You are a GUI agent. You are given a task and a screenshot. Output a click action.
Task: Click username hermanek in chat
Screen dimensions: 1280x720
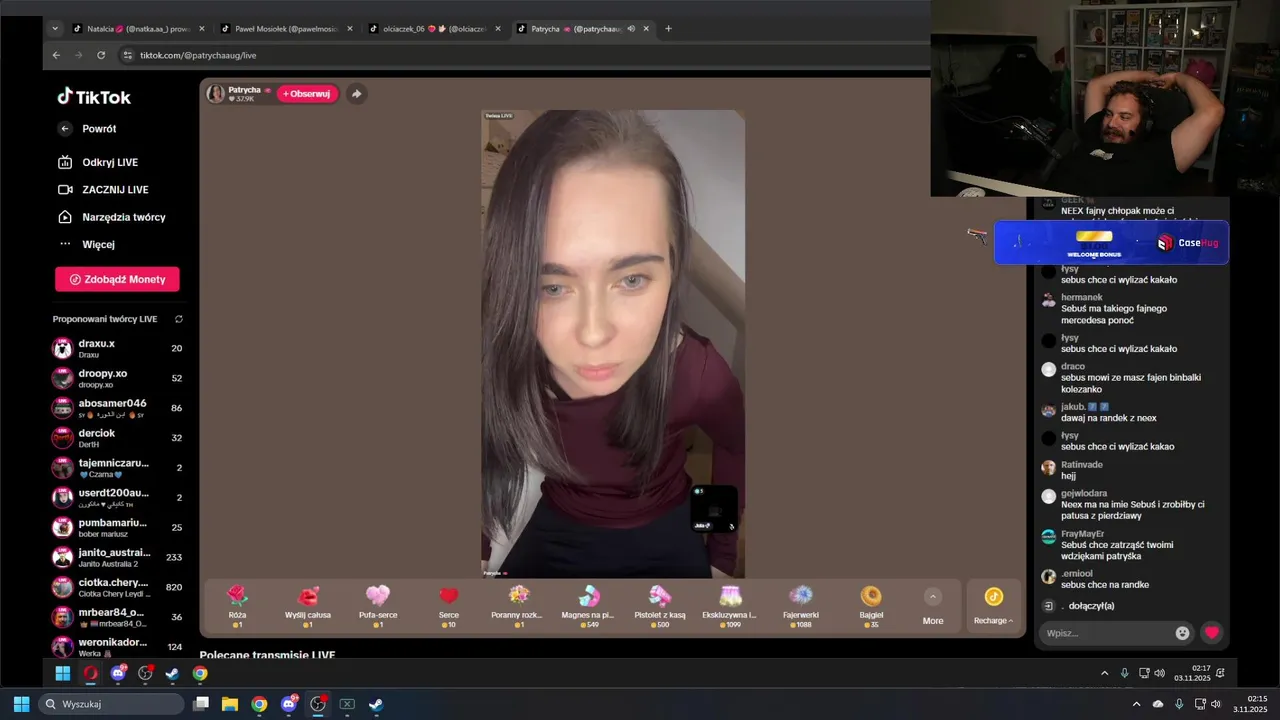point(1082,297)
